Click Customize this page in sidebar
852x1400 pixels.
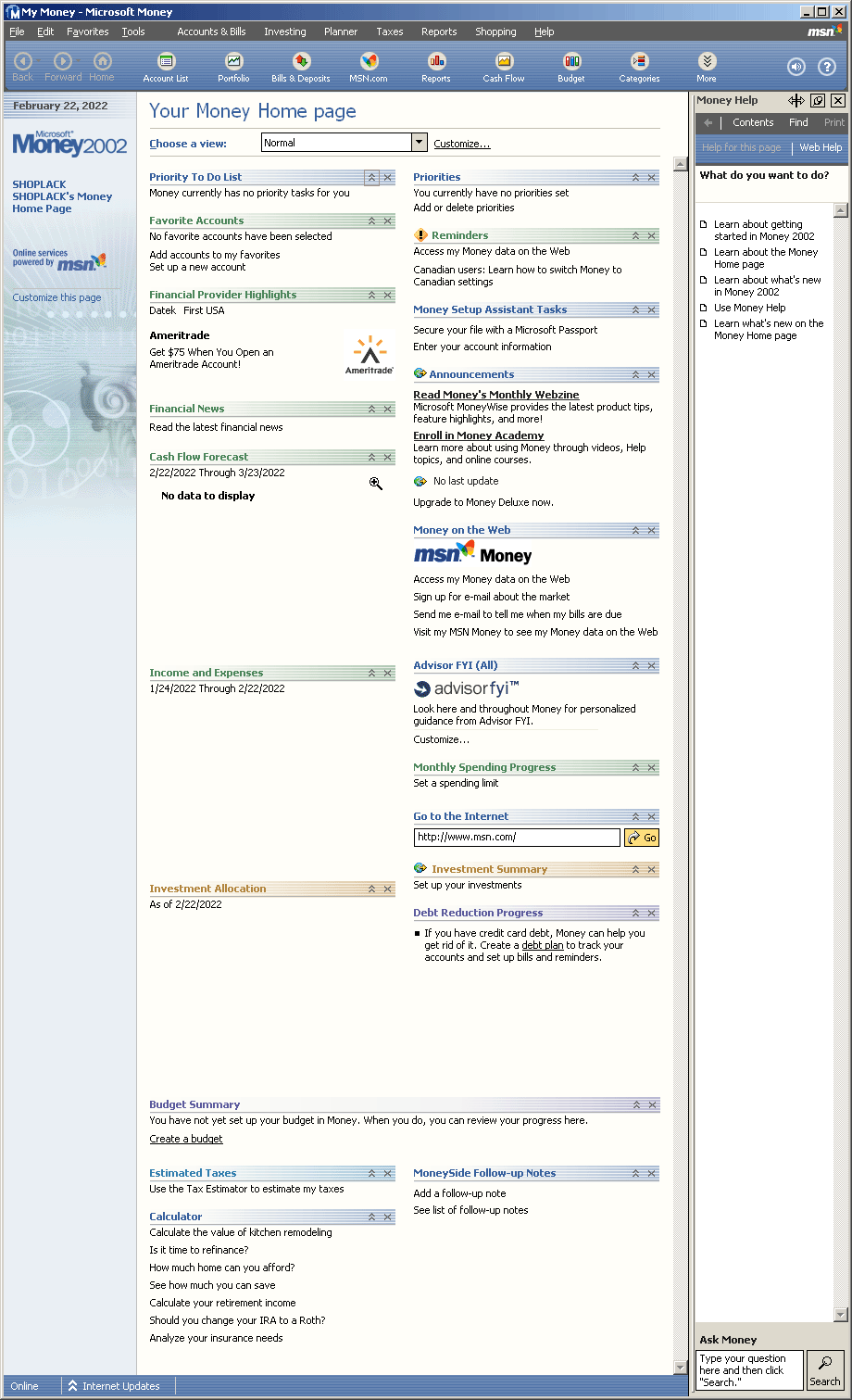tap(56, 297)
